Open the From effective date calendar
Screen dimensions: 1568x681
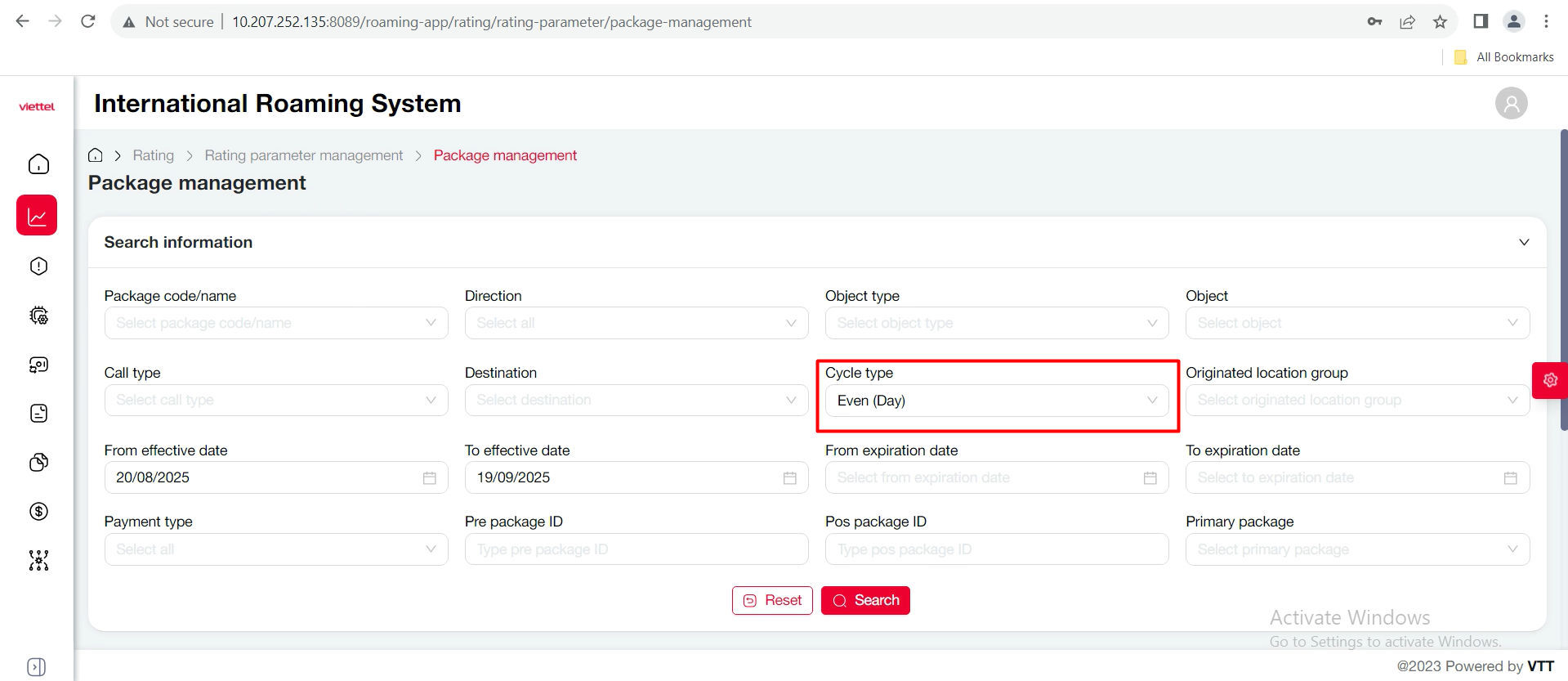point(429,478)
